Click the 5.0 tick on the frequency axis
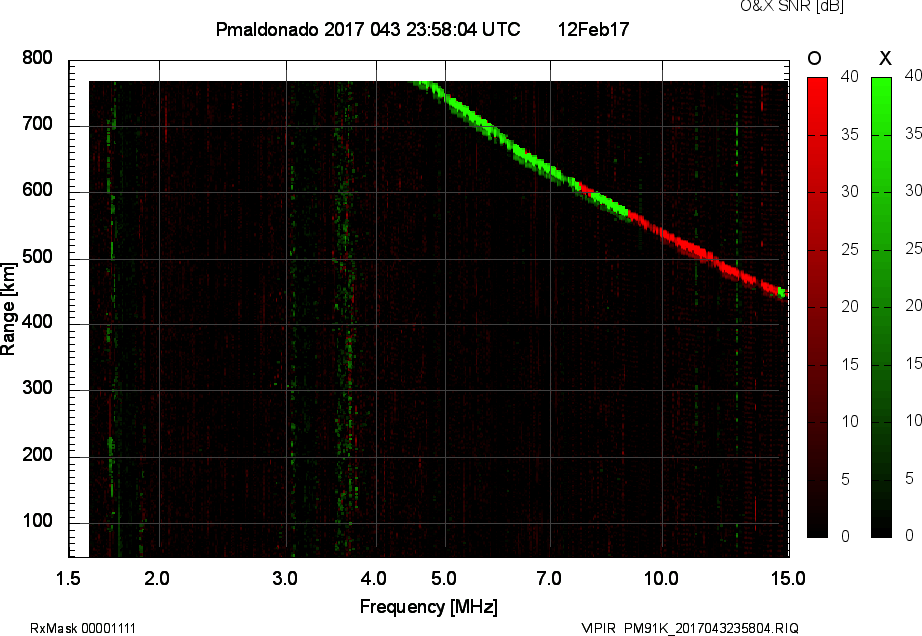This screenshot has width=922, height=636. click(445, 577)
